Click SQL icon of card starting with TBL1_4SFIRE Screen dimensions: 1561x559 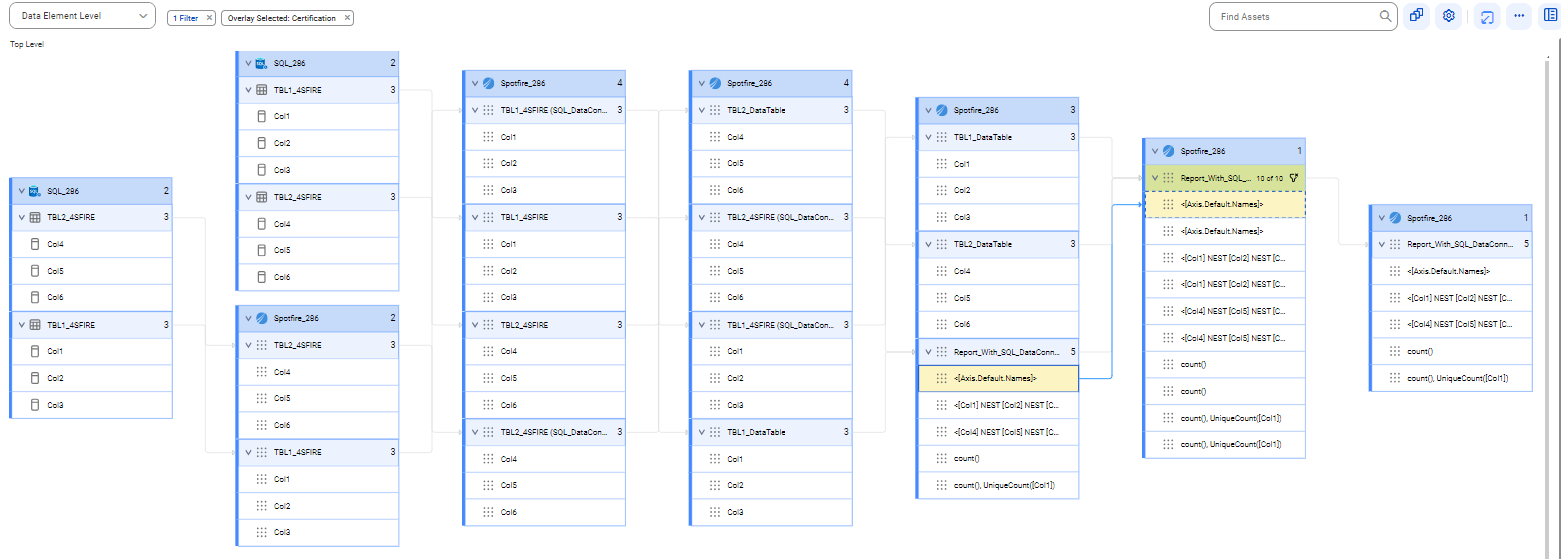coord(262,63)
